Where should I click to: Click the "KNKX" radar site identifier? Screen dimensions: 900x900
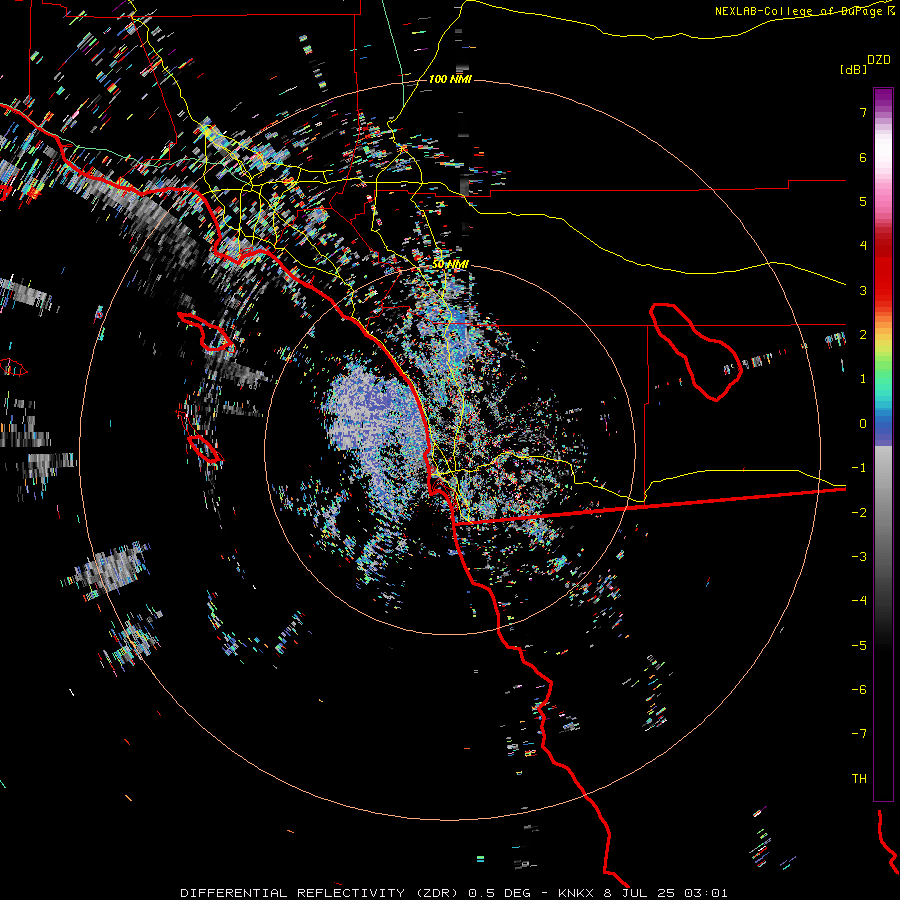(577, 893)
